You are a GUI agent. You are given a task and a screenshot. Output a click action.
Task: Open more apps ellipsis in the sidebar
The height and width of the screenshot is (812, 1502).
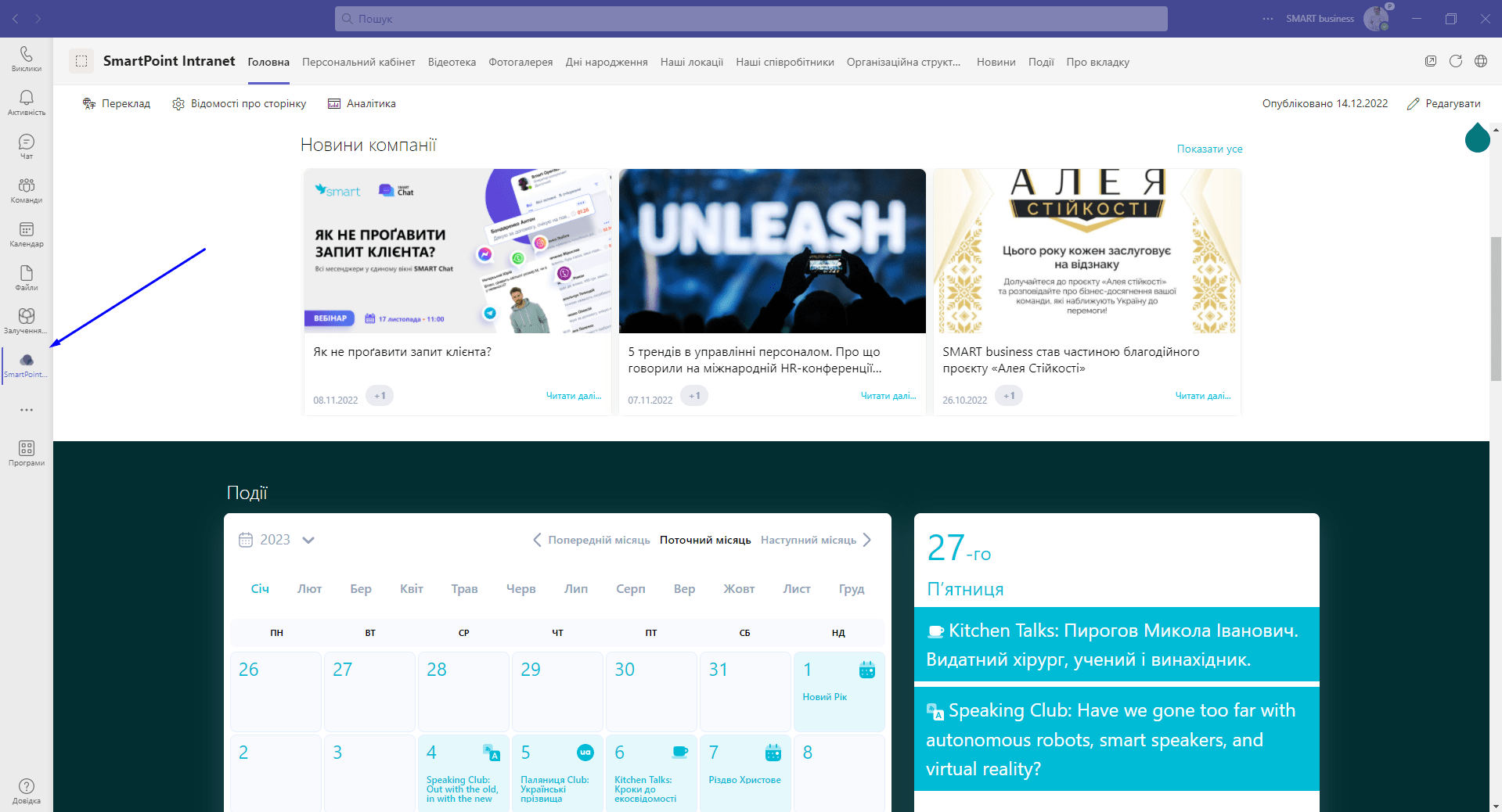coord(27,410)
